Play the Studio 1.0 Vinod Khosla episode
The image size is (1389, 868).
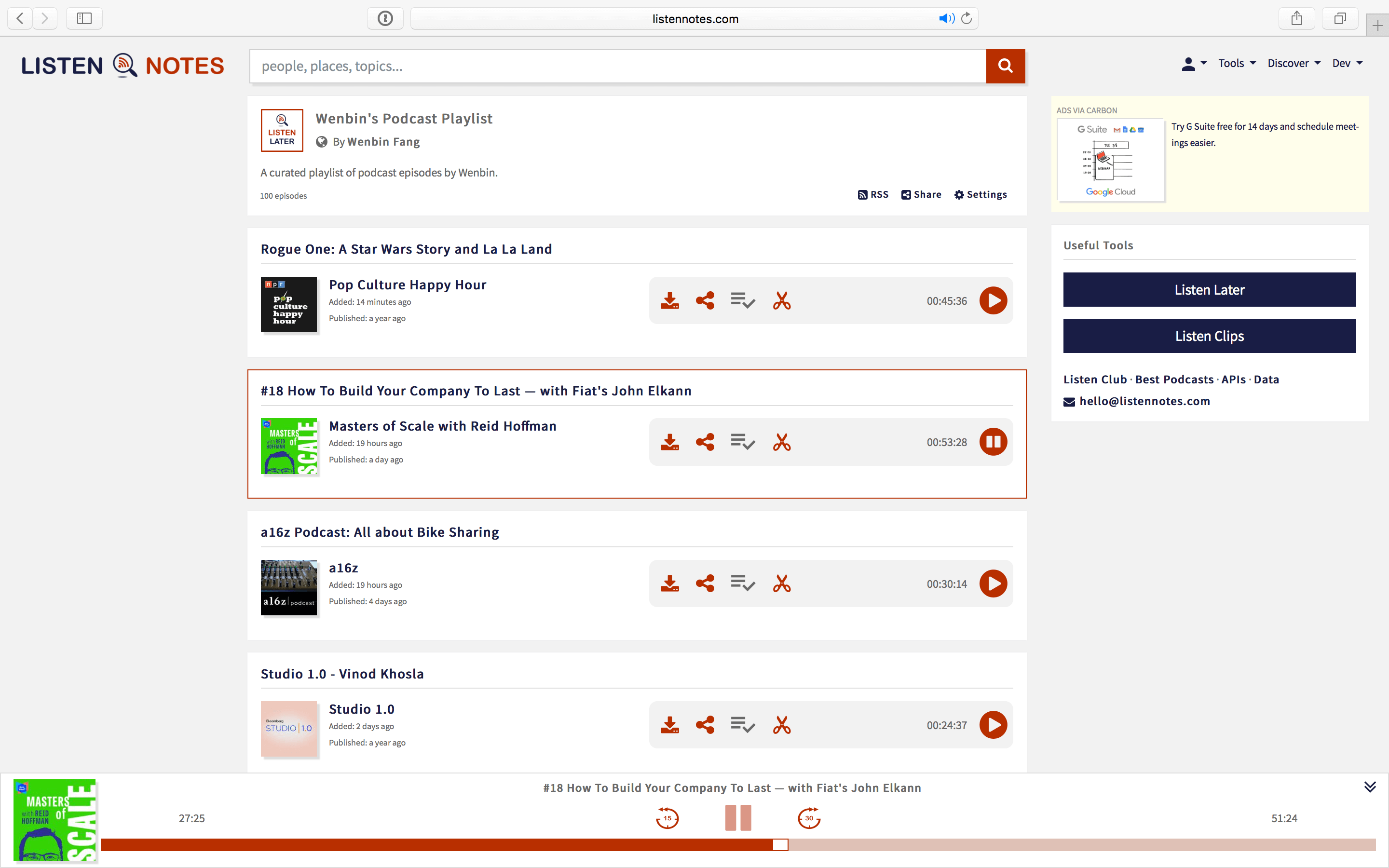[x=993, y=725]
